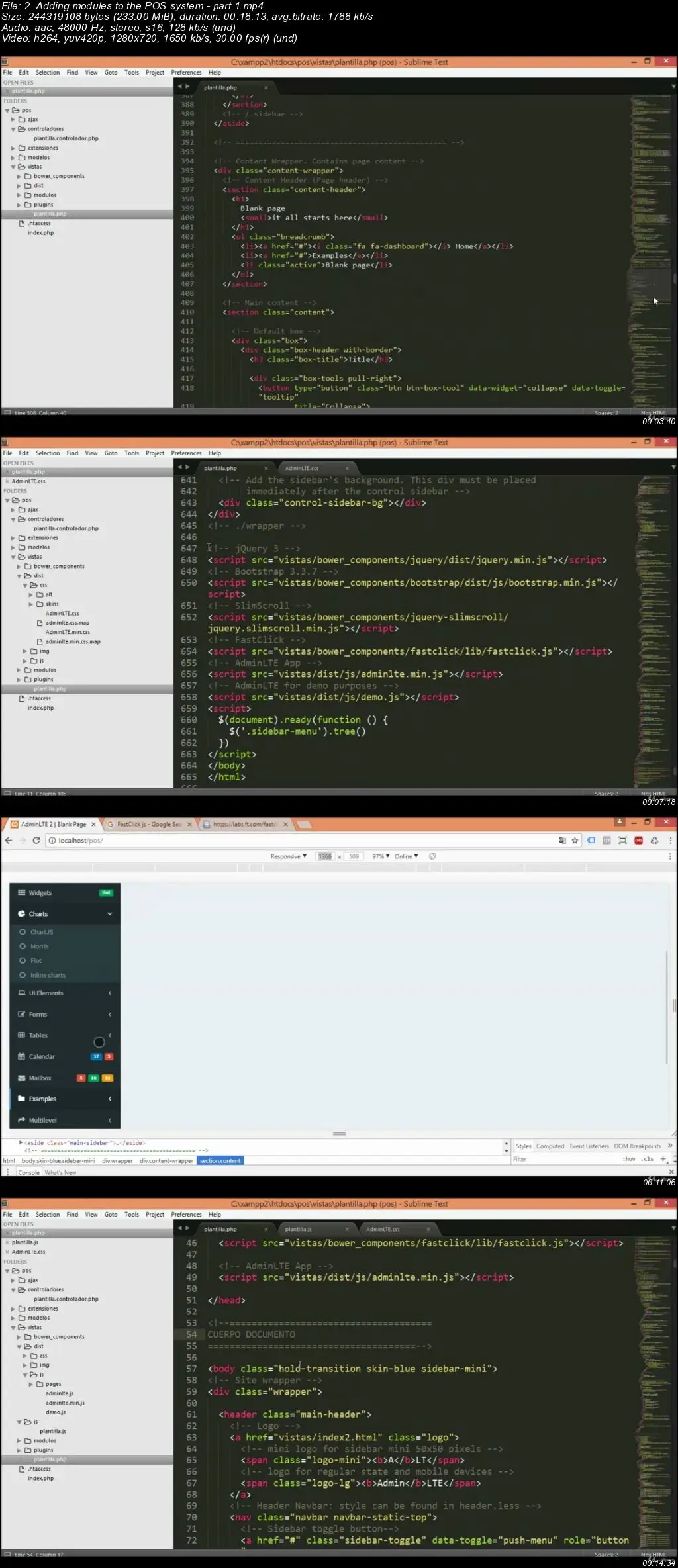The width and height of the screenshot is (678, 1568).
Task: Expand the pages folder in Sublime sidebar
Action: 31,1384
